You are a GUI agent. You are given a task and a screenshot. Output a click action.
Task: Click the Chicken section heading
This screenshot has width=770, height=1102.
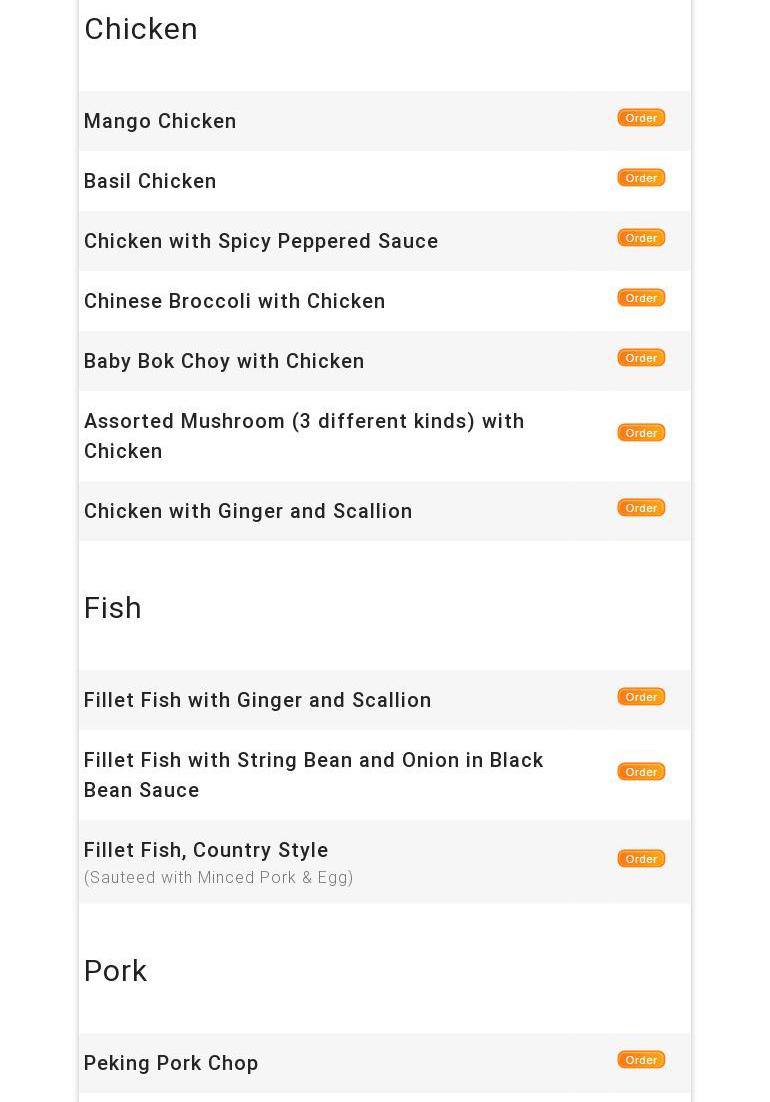[x=141, y=29]
